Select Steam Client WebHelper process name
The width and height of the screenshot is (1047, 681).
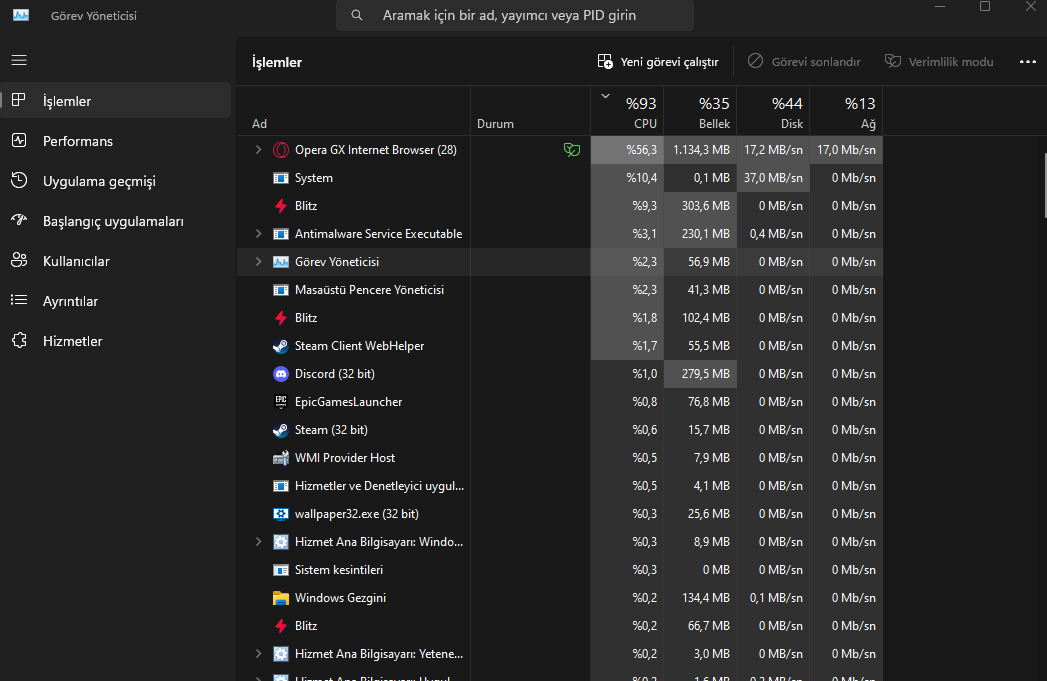359,347
